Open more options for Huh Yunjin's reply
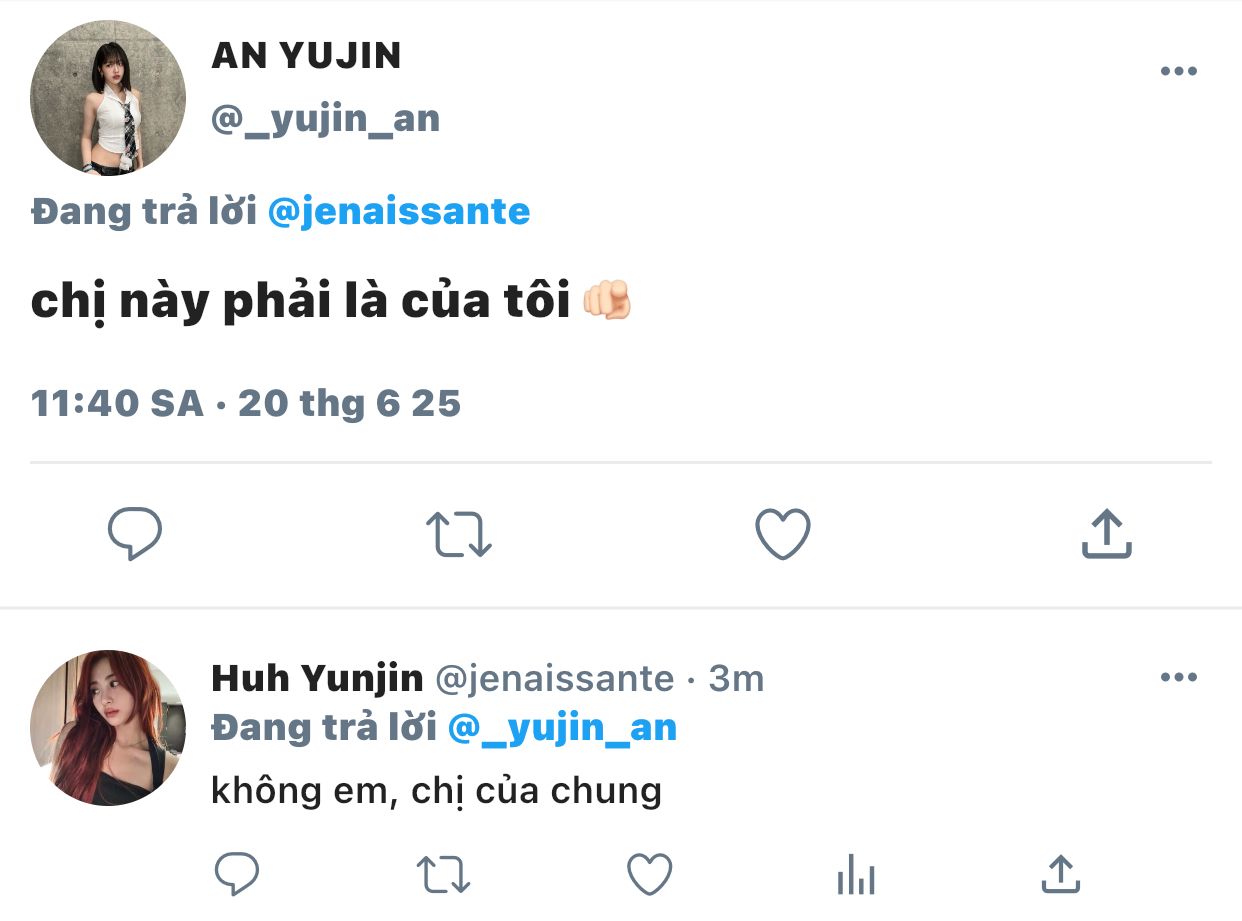The height and width of the screenshot is (921, 1242). pyautogui.click(x=1178, y=677)
